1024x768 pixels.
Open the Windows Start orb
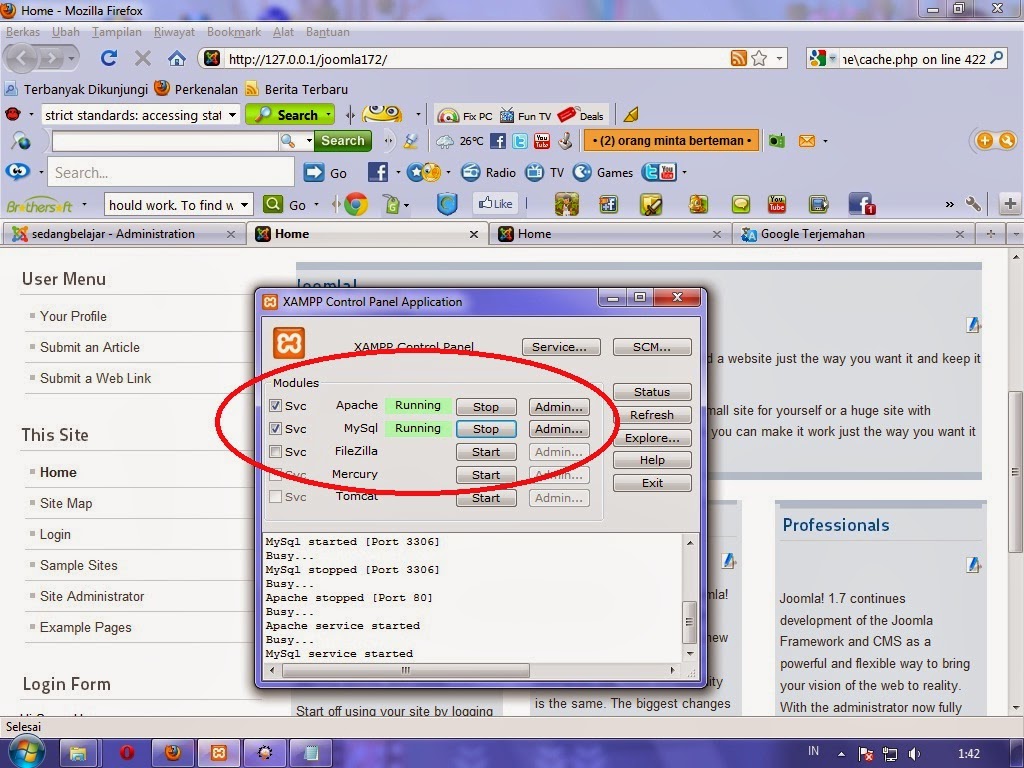coord(26,752)
